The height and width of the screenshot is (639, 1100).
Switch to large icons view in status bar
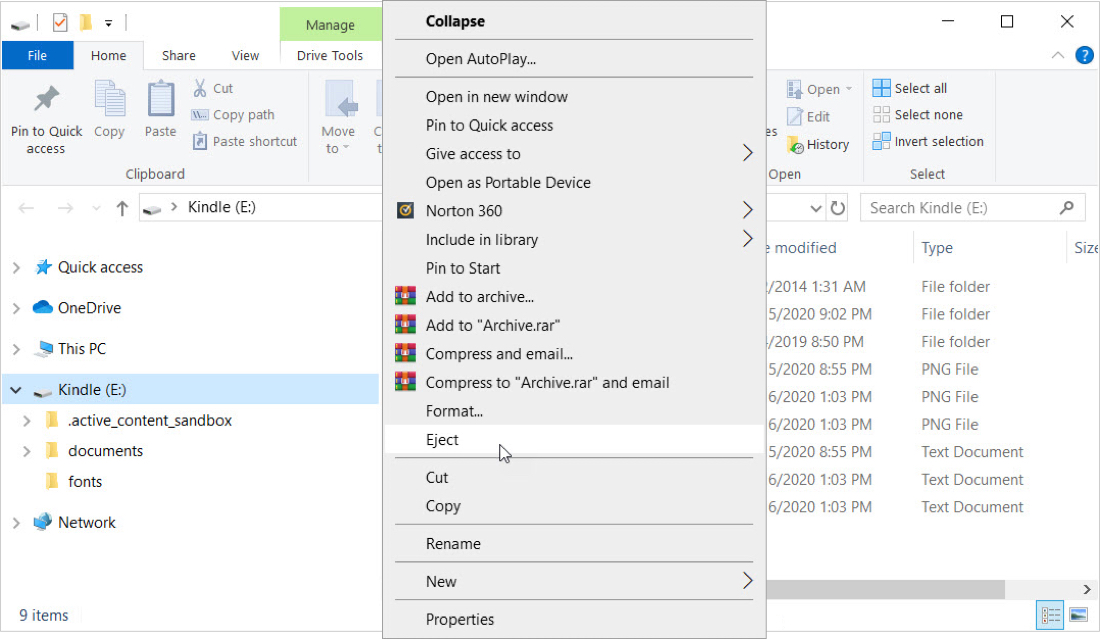pyautogui.click(x=1078, y=614)
